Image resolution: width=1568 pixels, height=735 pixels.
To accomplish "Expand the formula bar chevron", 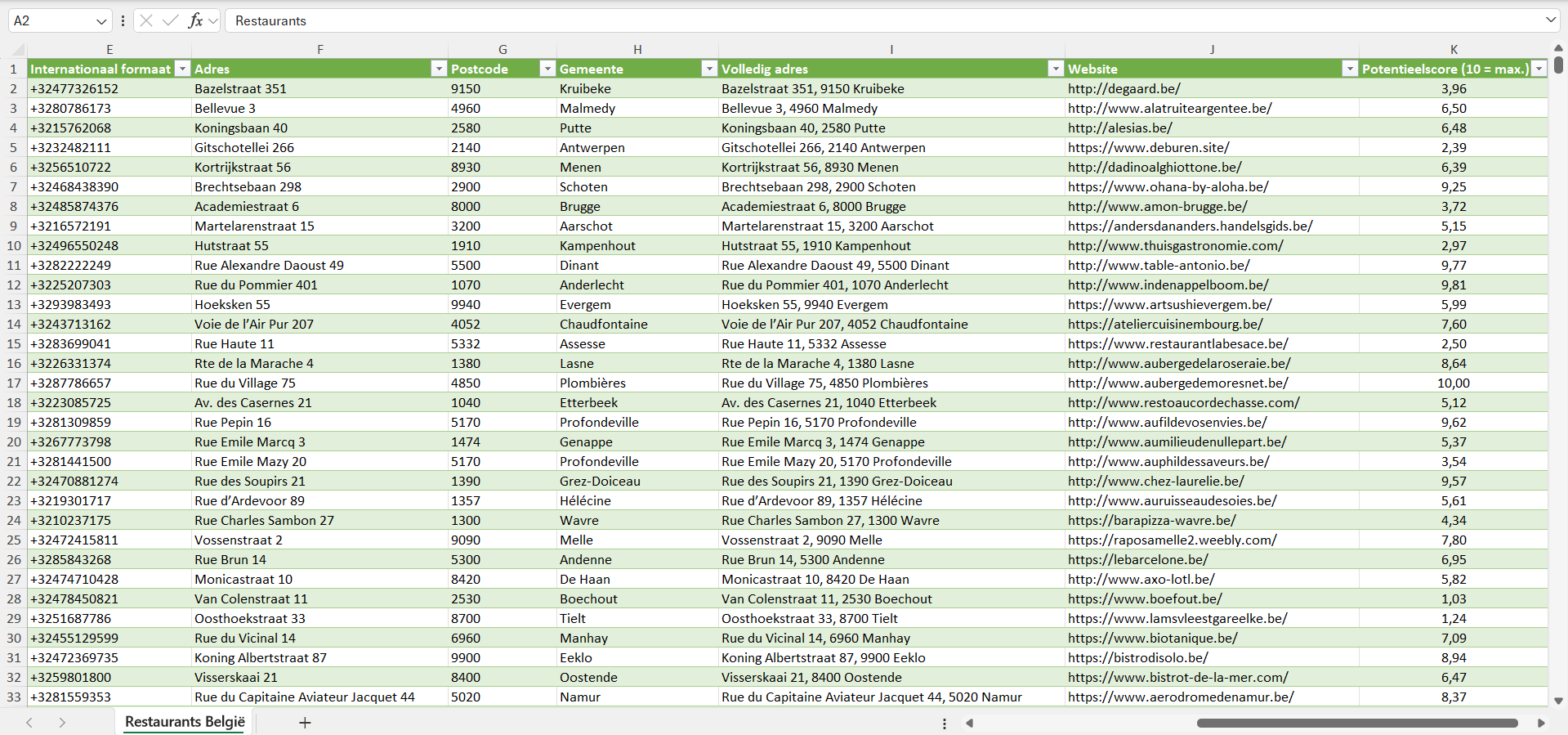I will [x=1550, y=20].
